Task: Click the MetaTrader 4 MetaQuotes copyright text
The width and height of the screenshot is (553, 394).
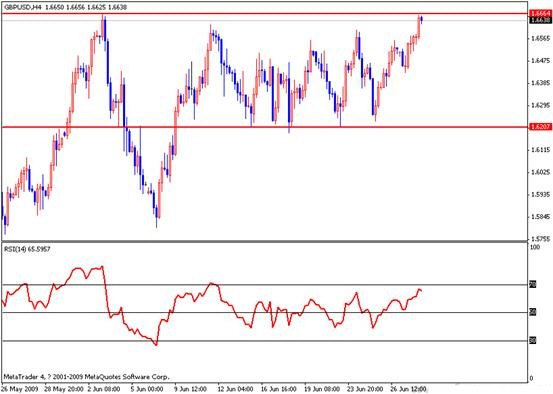Action: pos(87,376)
